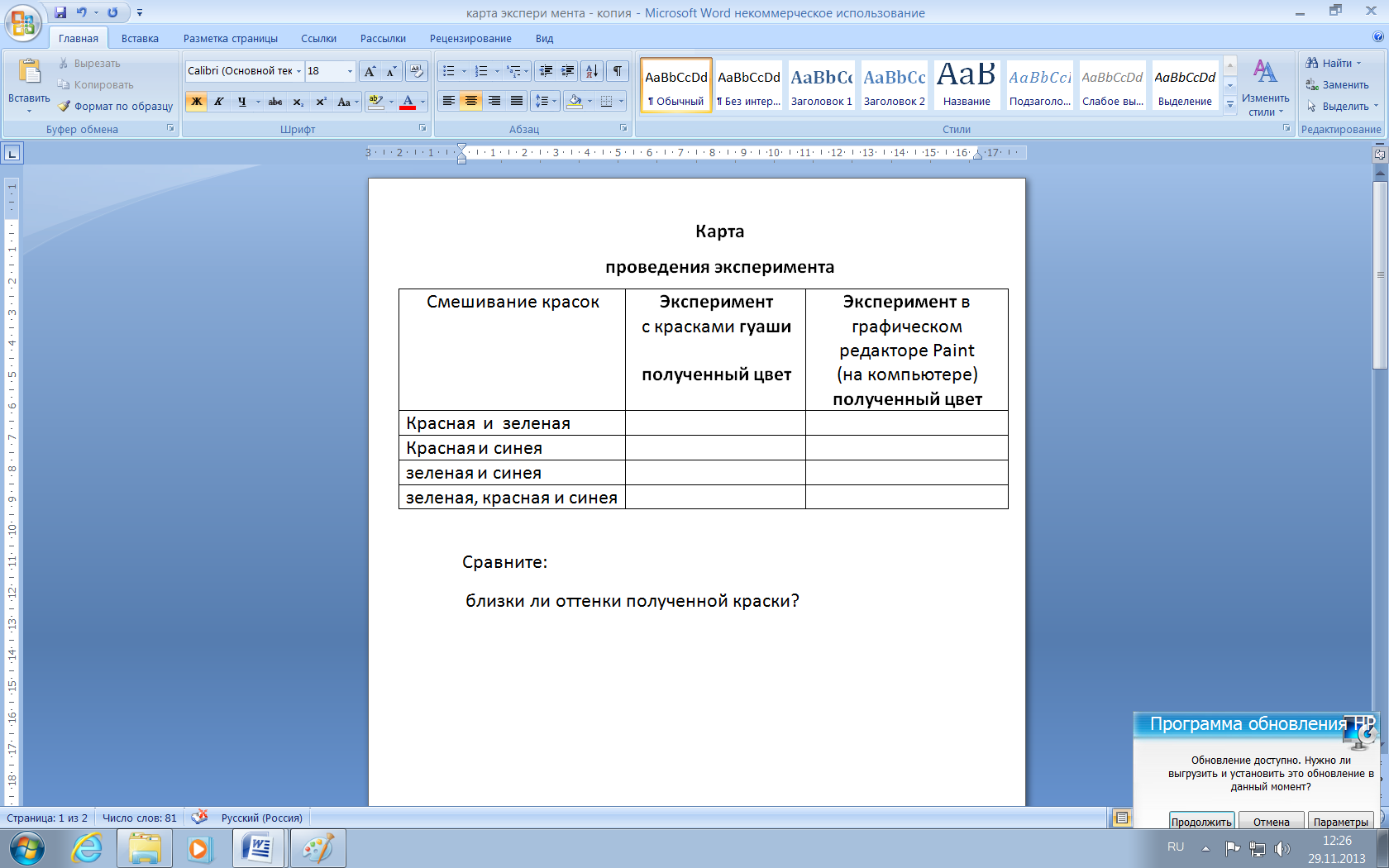Toggle italic (К) formatting
The height and width of the screenshot is (868, 1389).
(218, 102)
